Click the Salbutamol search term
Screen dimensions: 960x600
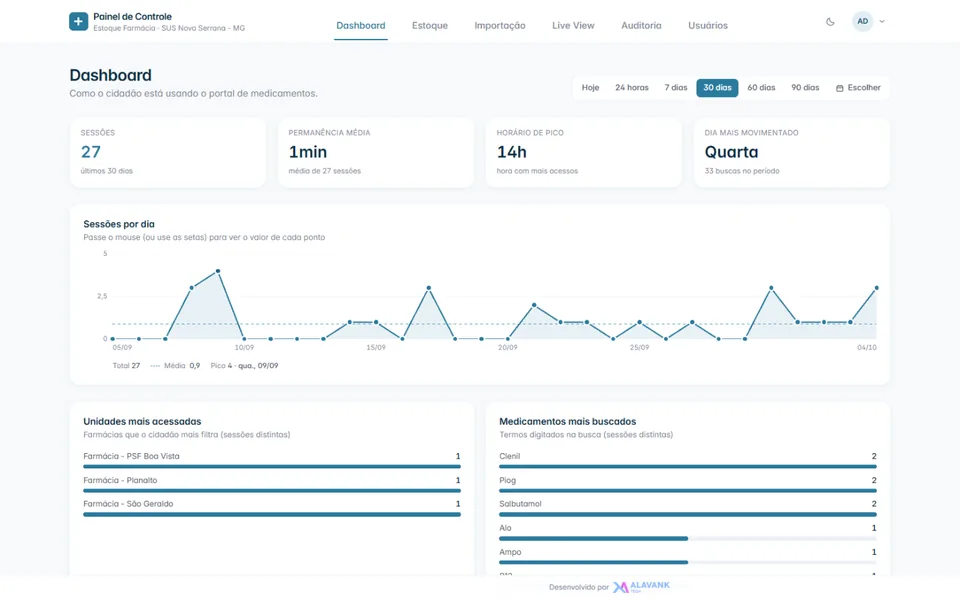coord(520,504)
